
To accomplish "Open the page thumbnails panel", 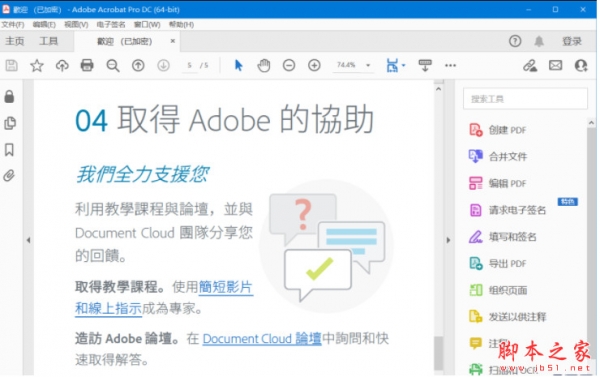I will 10,123.
